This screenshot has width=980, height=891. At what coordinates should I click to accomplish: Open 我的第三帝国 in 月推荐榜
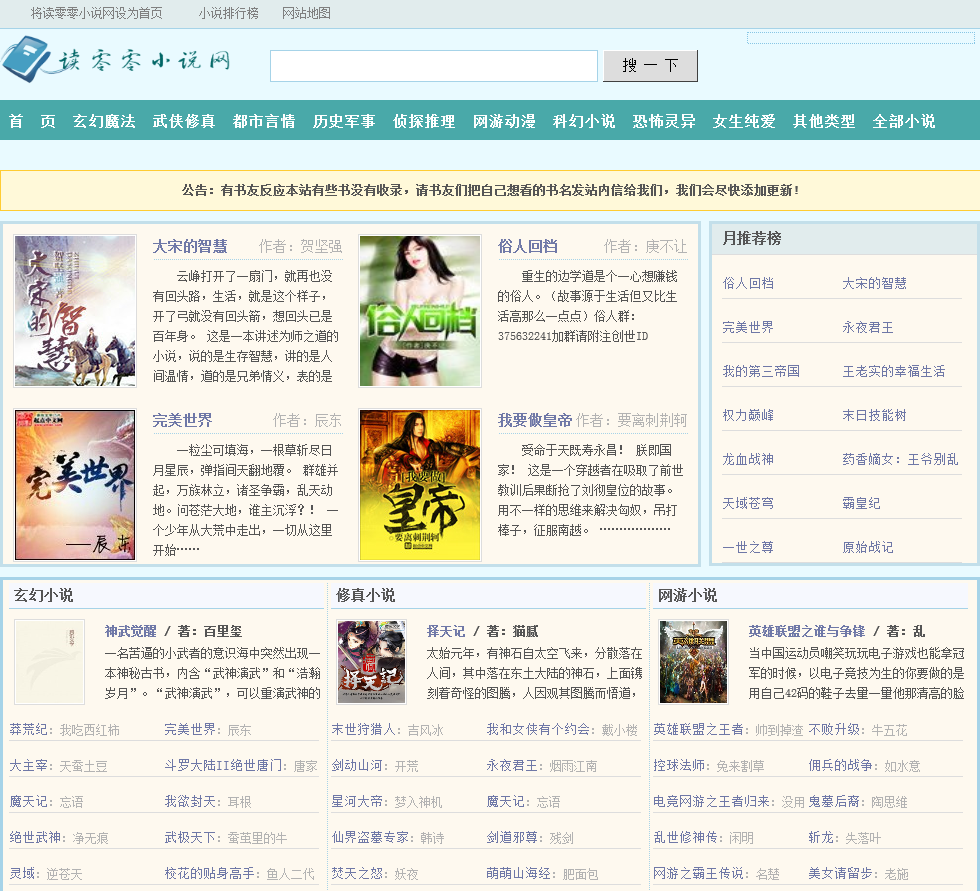click(x=761, y=371)
